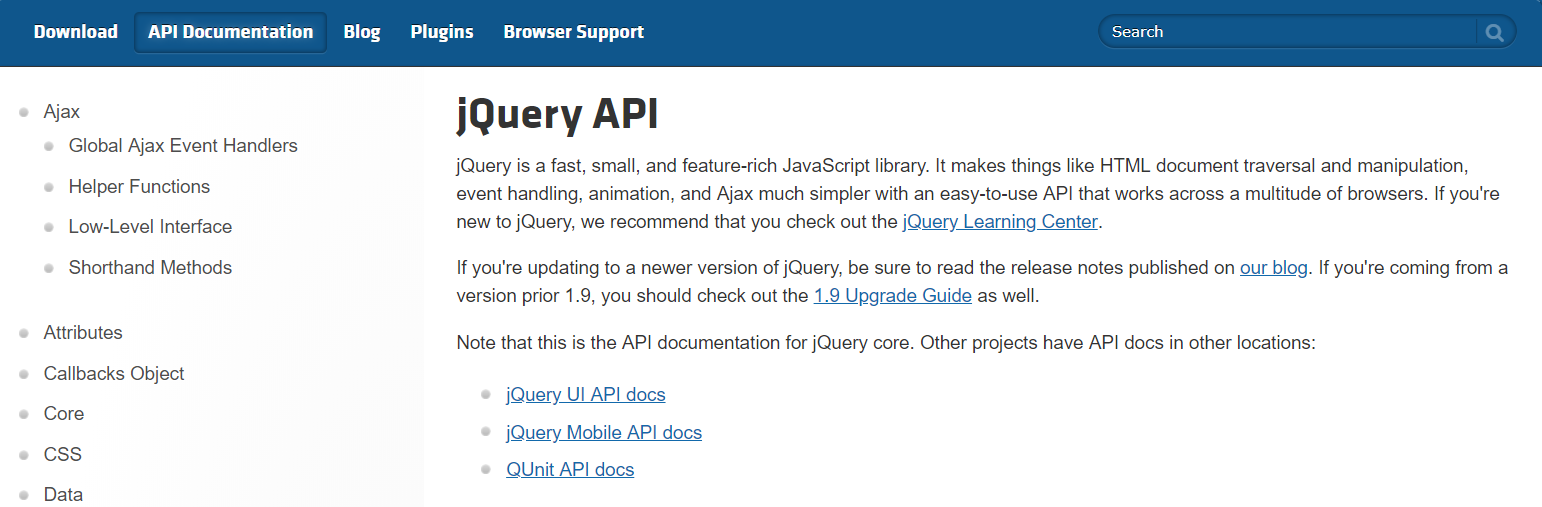Open the Callbacks Object category
Viewport: 1542px width, 507px height.
point(114,374)
